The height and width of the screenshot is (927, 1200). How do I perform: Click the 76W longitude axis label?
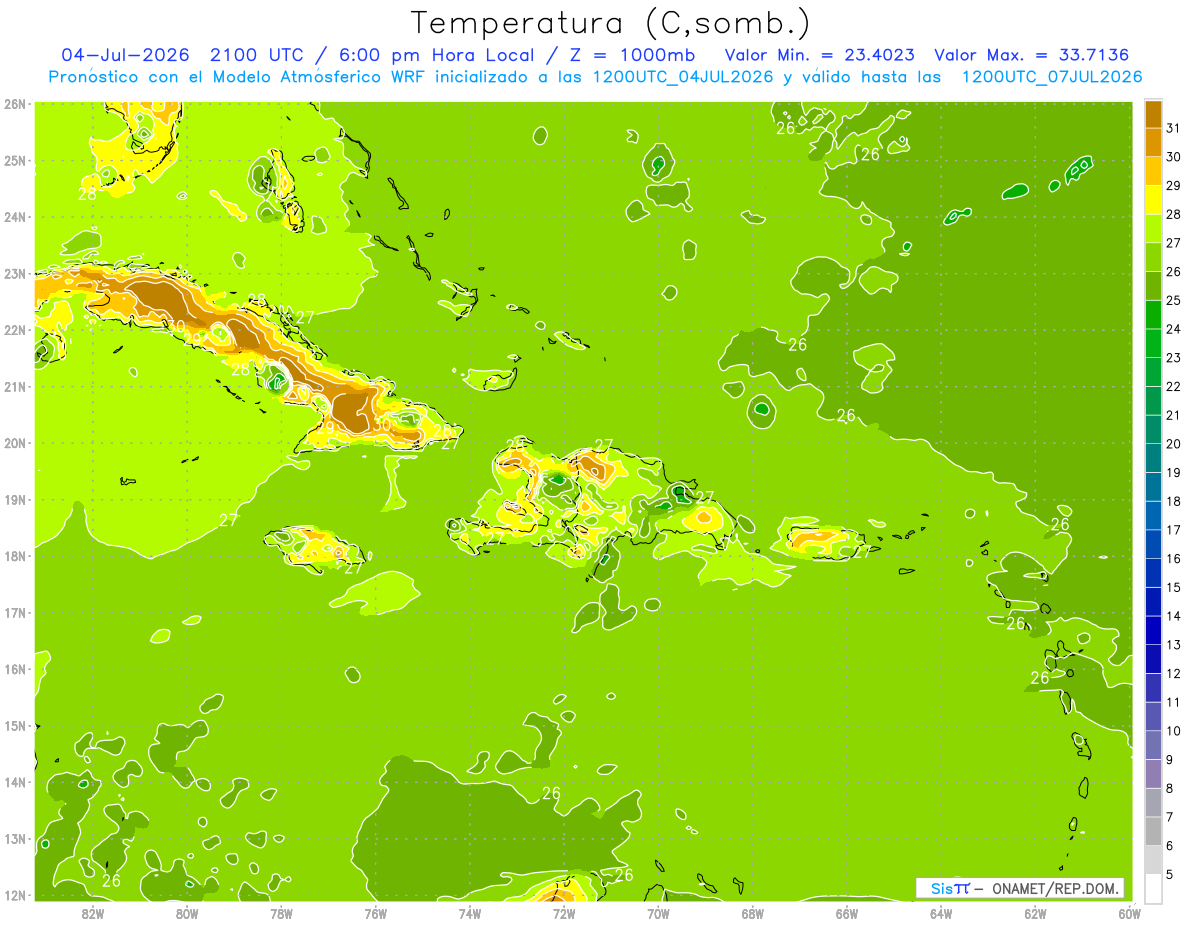pos(375,912)
